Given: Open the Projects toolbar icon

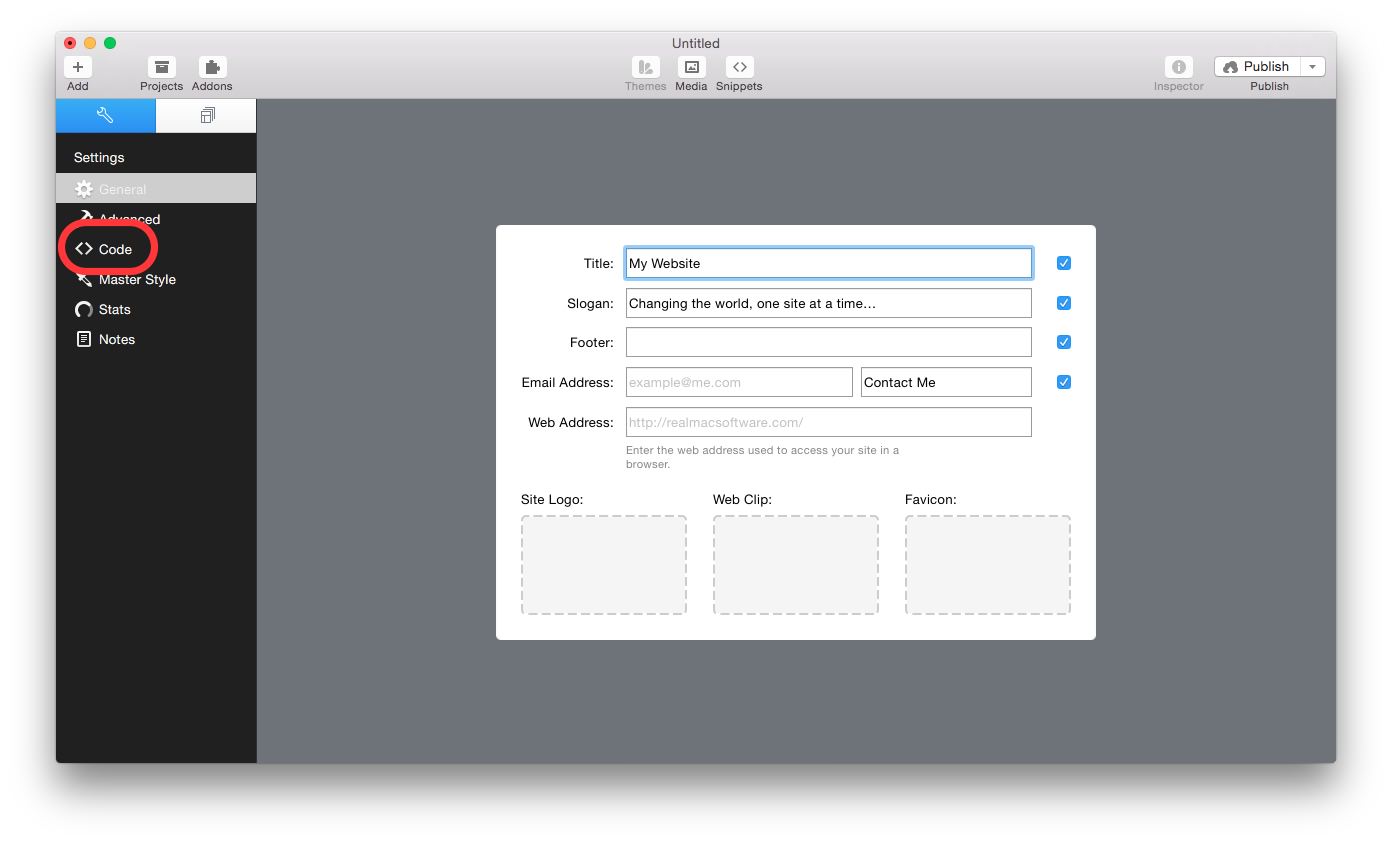Looking at the screenshot, I should click(161, 67).
